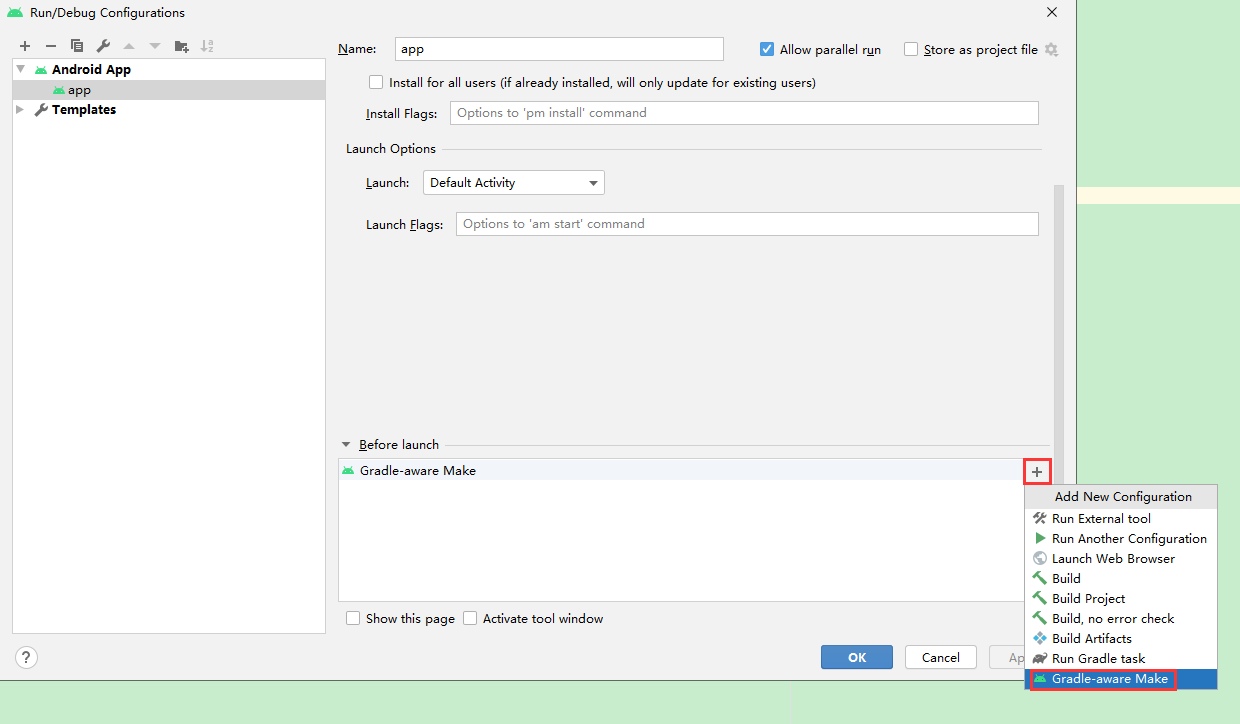This screenshot has height=724, width=1240.
Task: Copy the app configuration with the copy icon
Action: coord(77,45)
